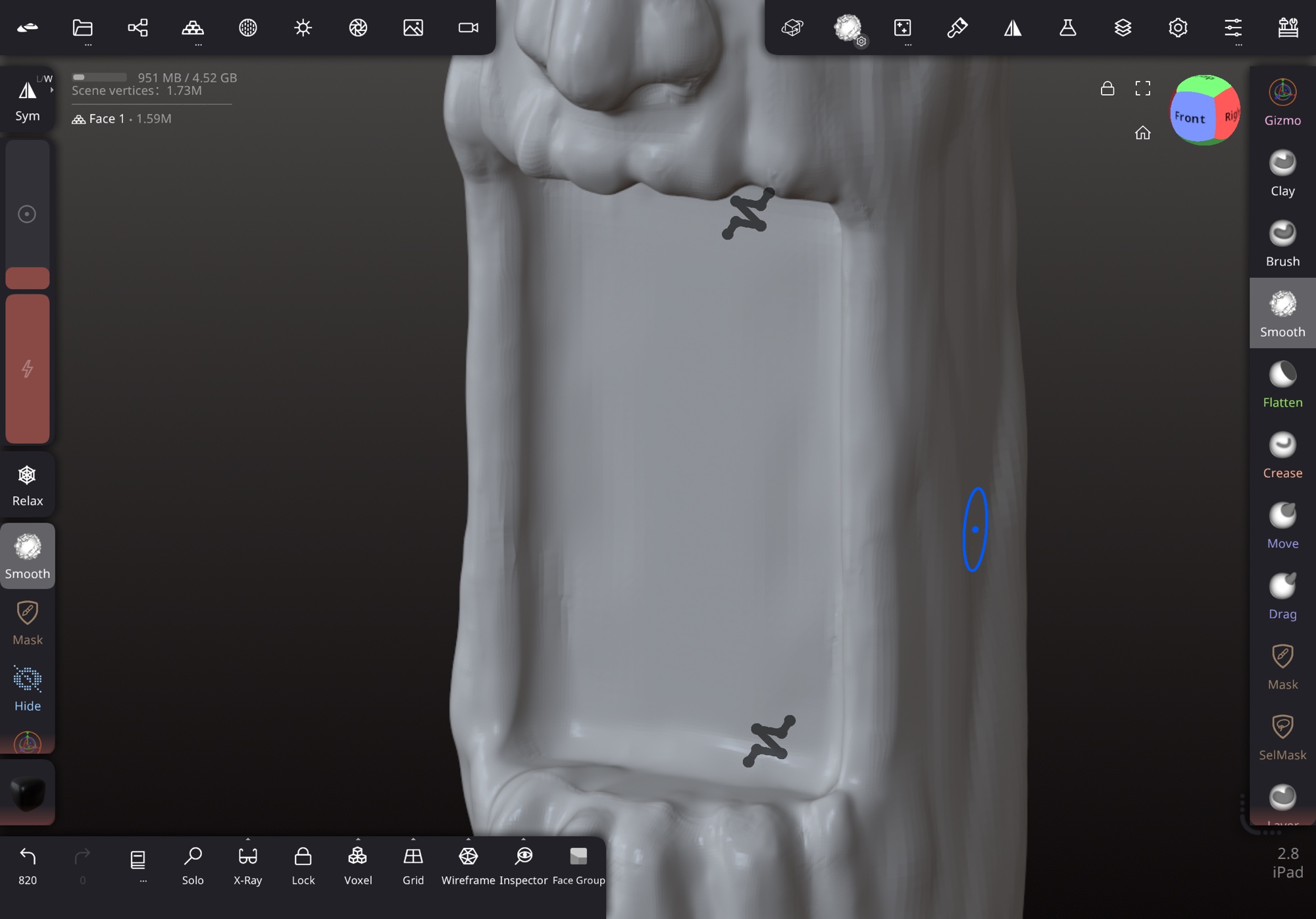Choose the Move tool

(x=1282, y=526)
